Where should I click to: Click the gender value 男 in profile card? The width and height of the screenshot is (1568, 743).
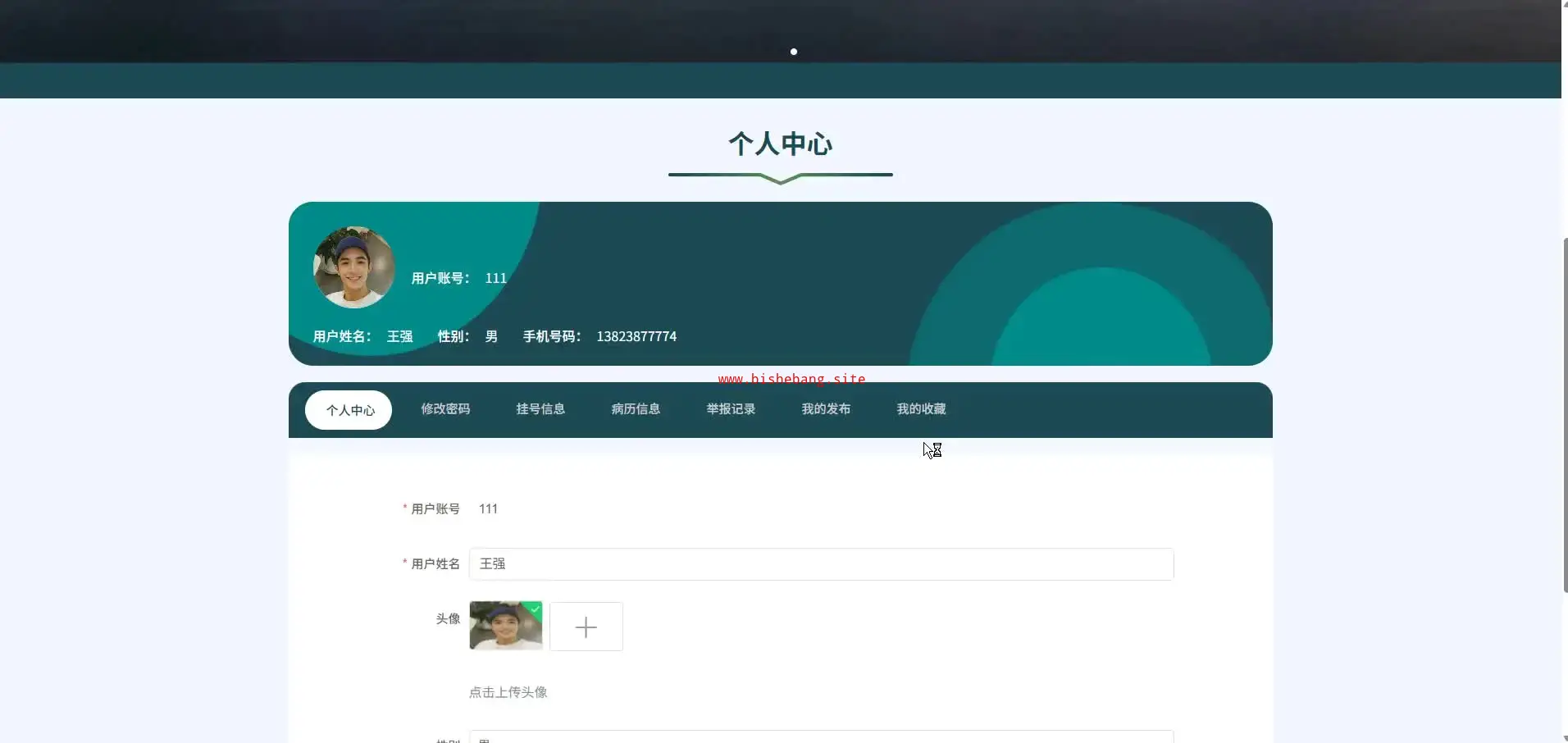coord(491,336)
